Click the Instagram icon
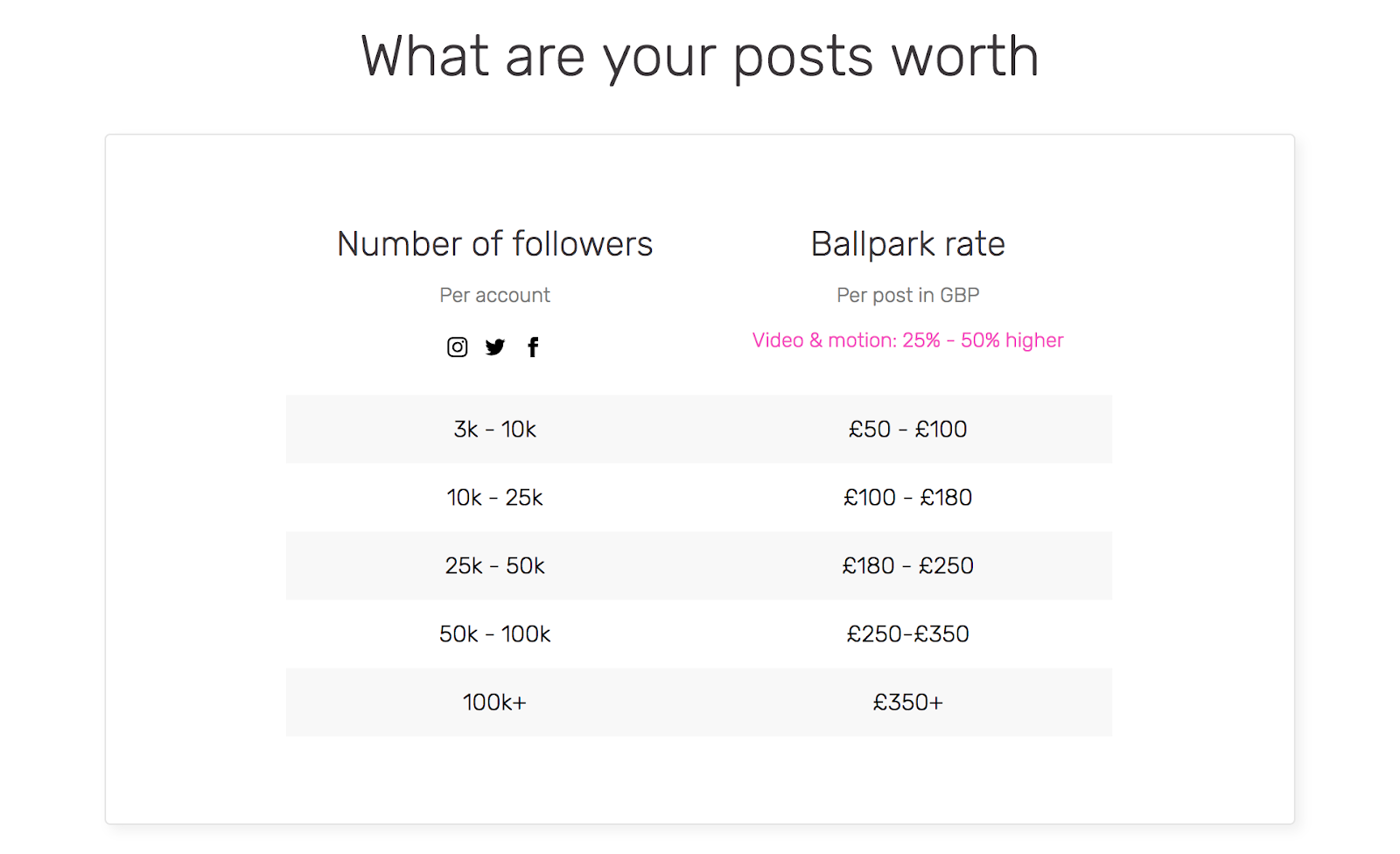 tap(457, 347)
